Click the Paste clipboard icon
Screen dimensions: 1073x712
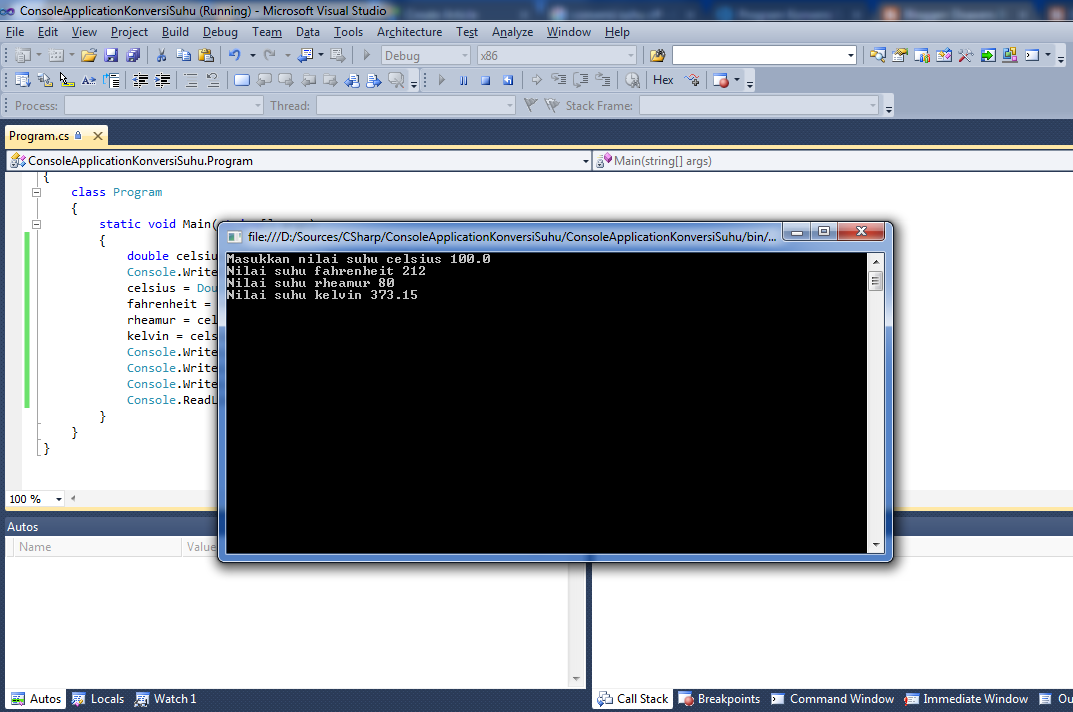205,55
